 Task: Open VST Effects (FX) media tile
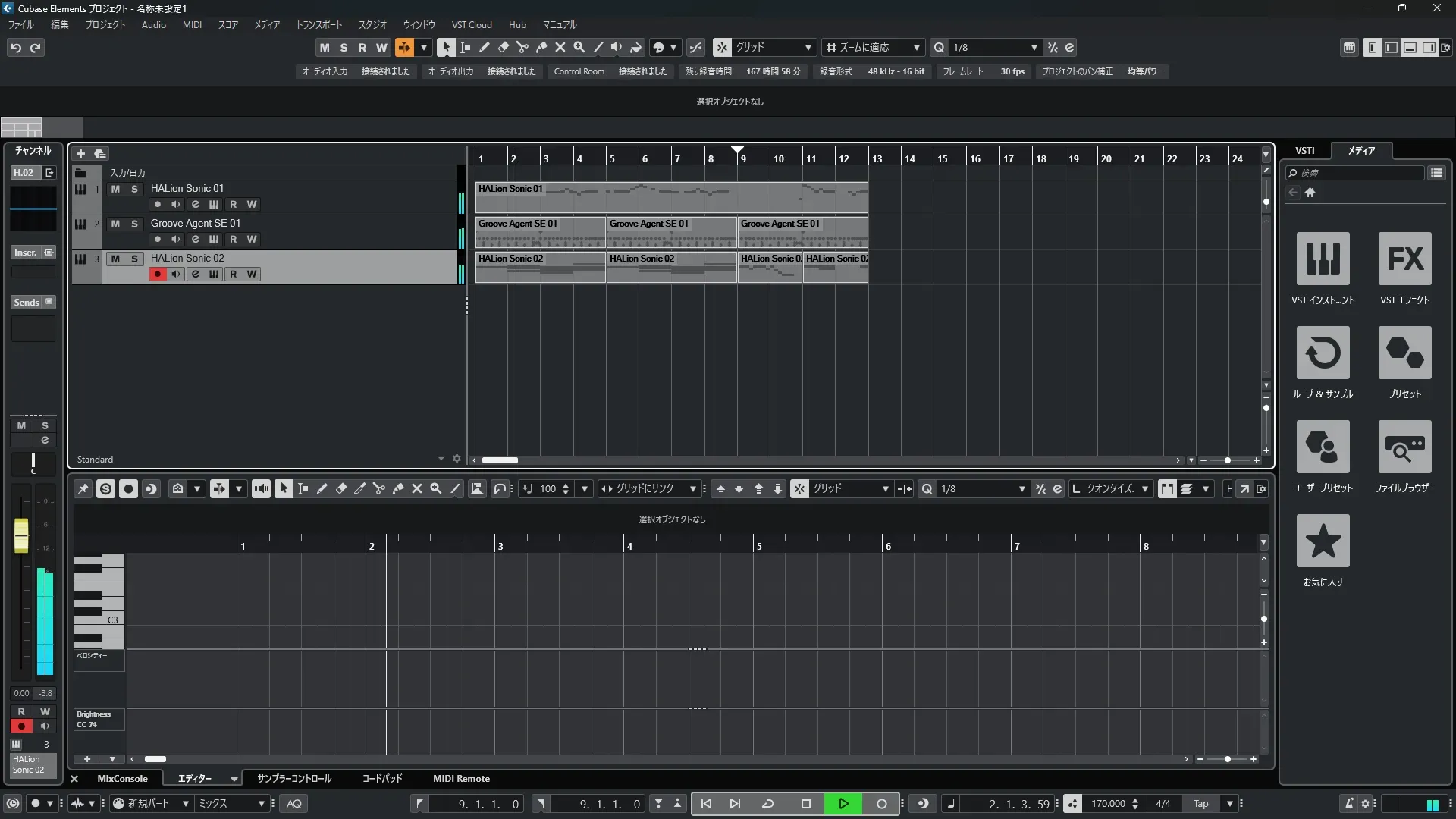1404,259
